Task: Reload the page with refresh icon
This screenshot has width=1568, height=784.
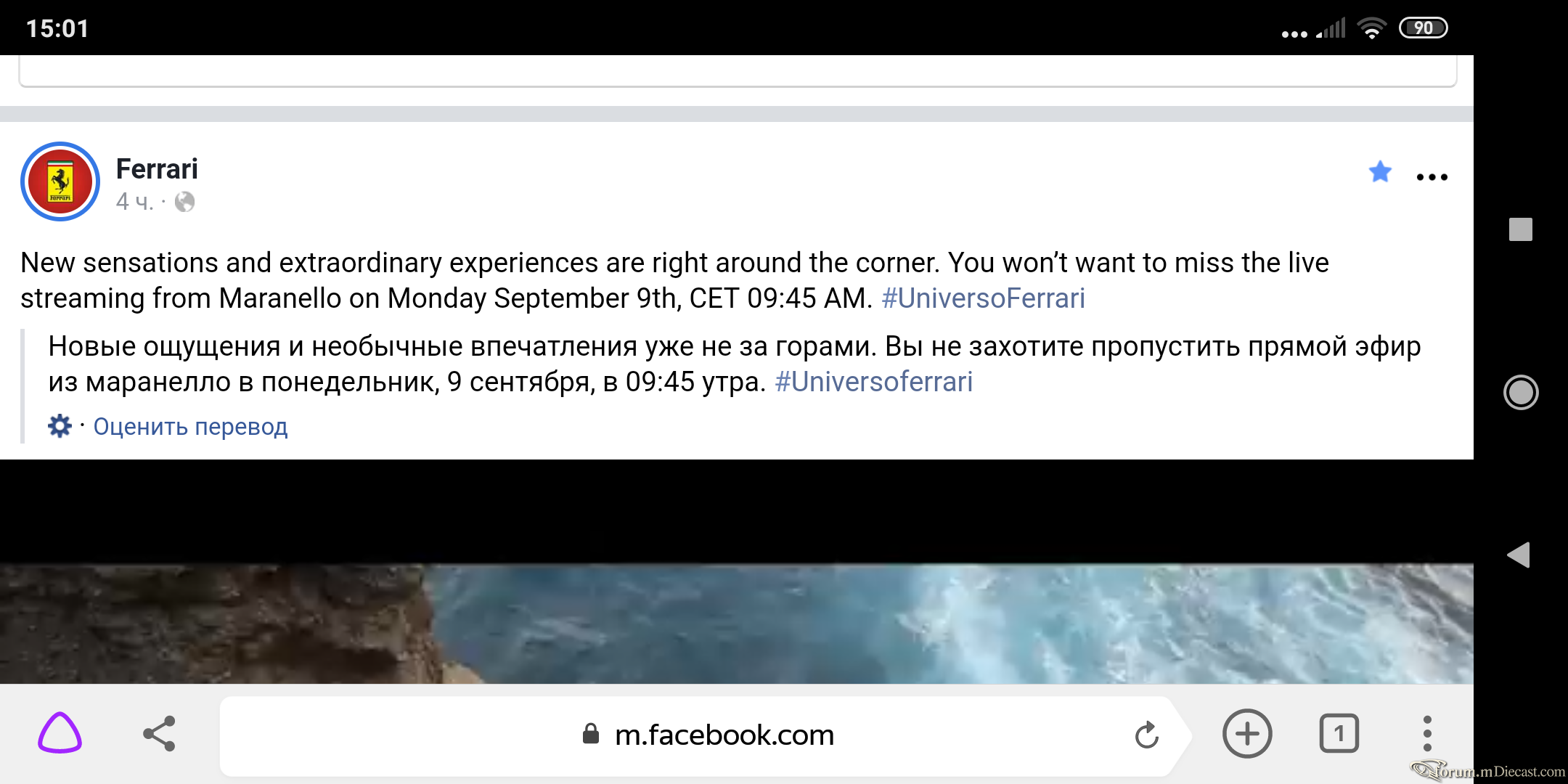Action: coord(1147,735)
